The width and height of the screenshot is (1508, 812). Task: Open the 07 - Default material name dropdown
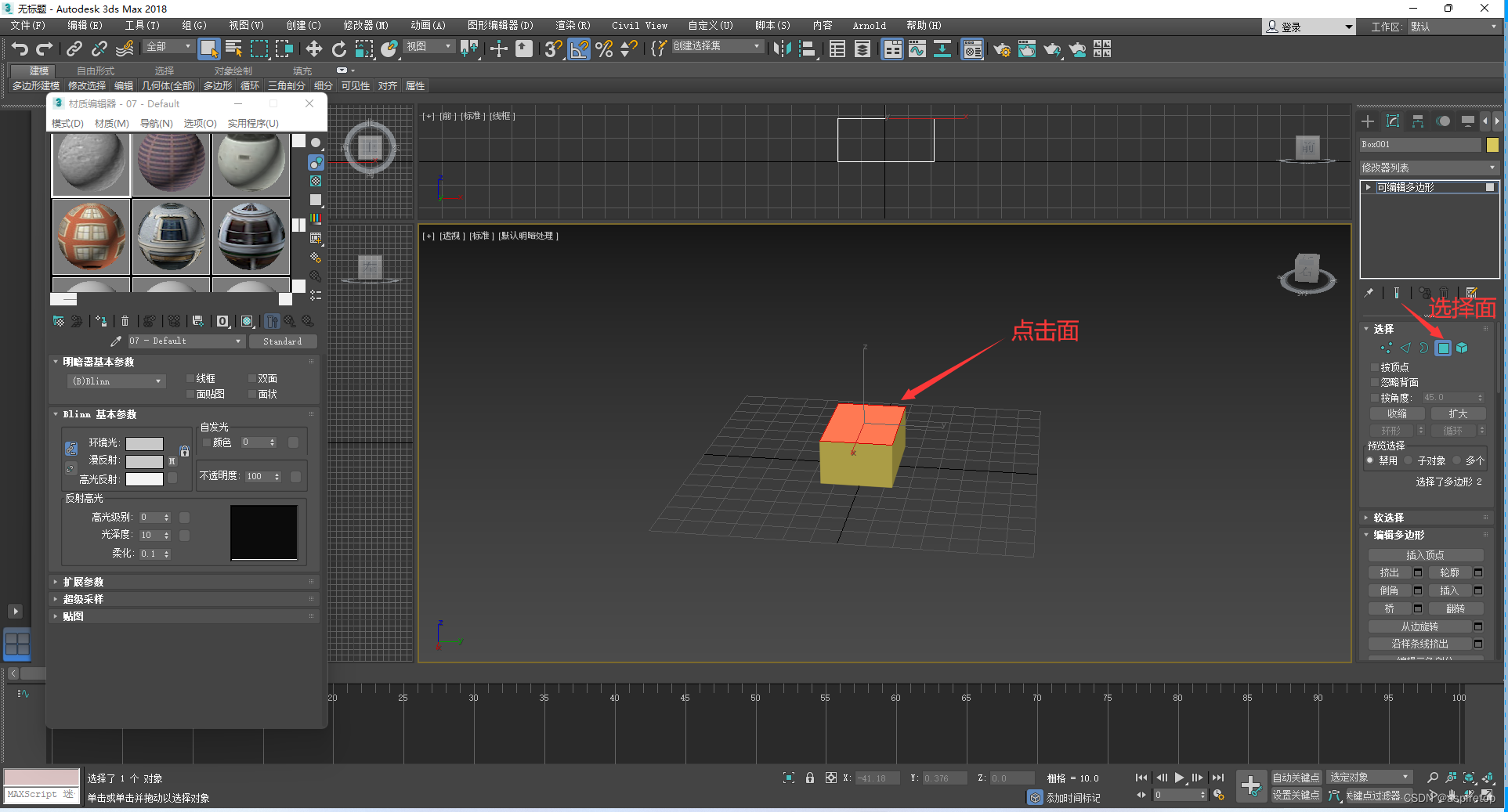coord(186,341)
